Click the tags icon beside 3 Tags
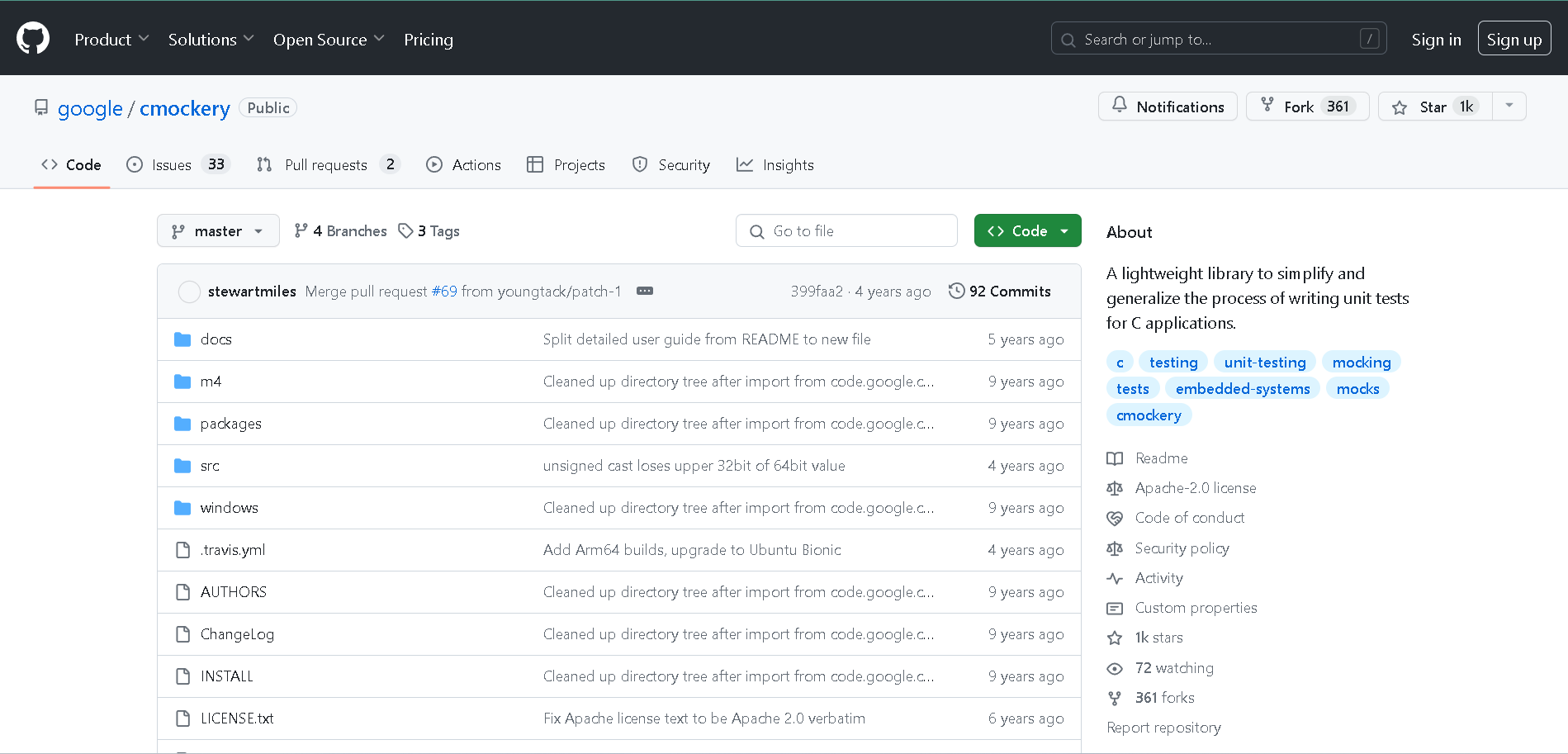1568x754 pixels. (405, 231)
